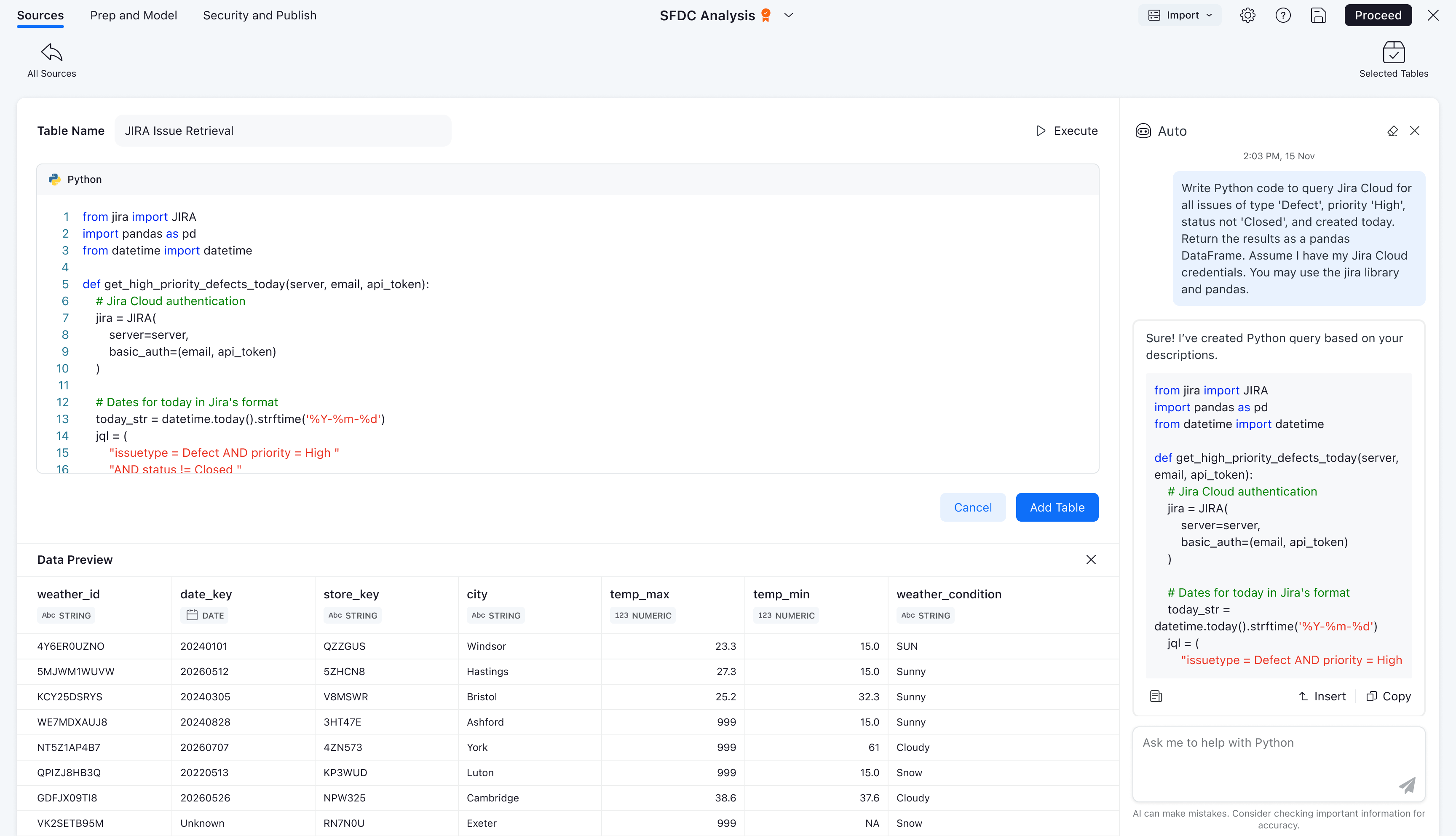Insert the generated code into the editor
The width and height of the screenshot is (1456, 836).
1322,697
